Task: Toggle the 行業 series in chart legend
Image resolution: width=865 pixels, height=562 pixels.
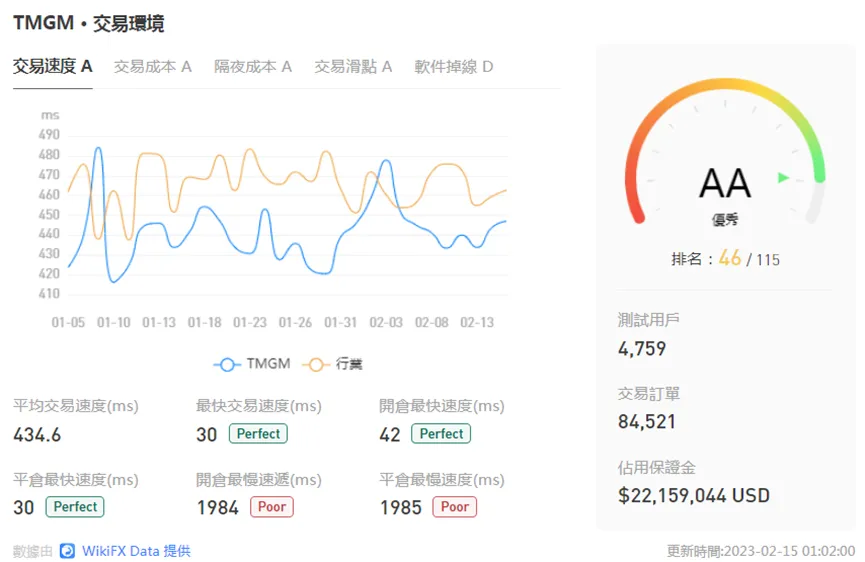Action: (x=333, y=364)
